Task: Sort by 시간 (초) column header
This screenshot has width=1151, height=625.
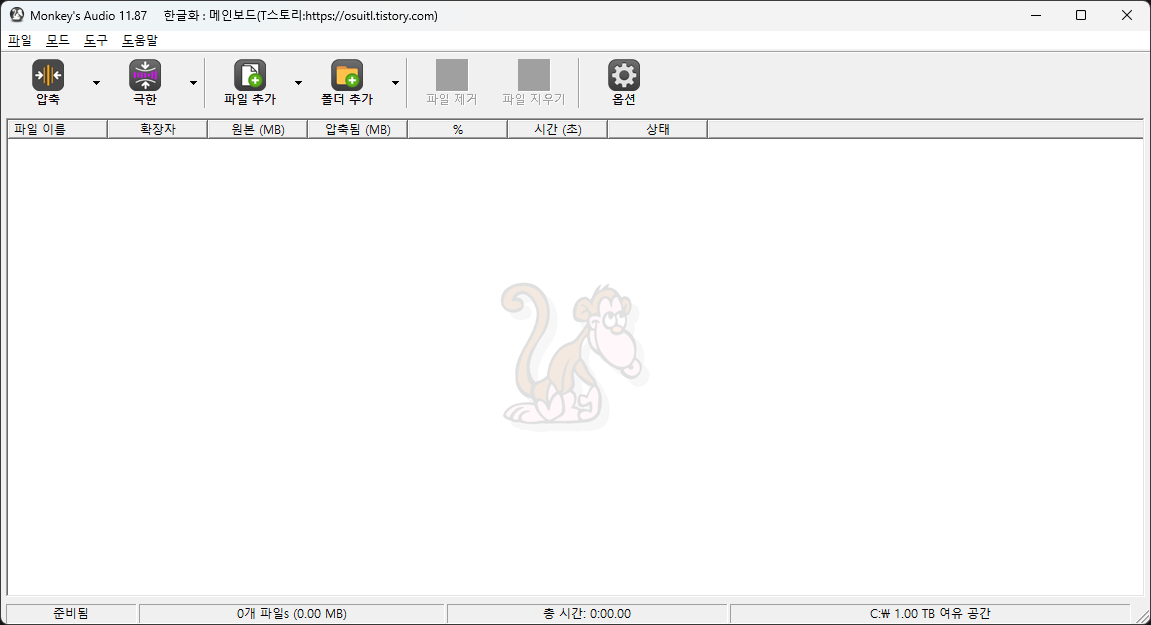Action: [557, 129]
